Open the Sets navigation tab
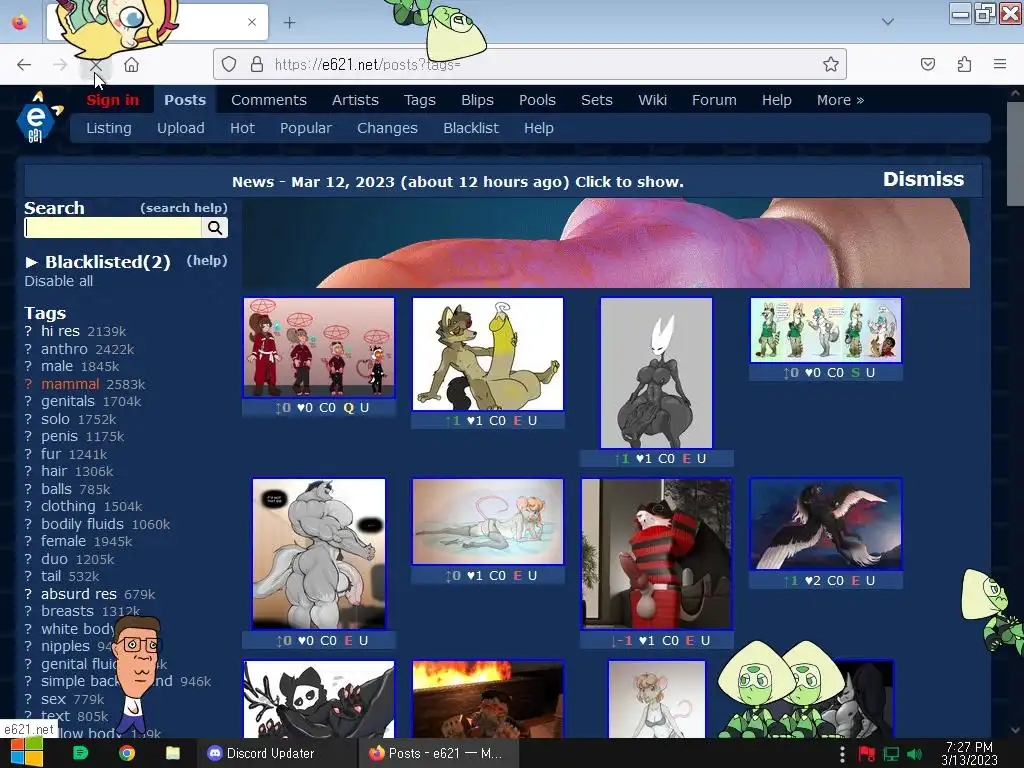This screenshot has width=1024, height=768. [x=597, y=100]
